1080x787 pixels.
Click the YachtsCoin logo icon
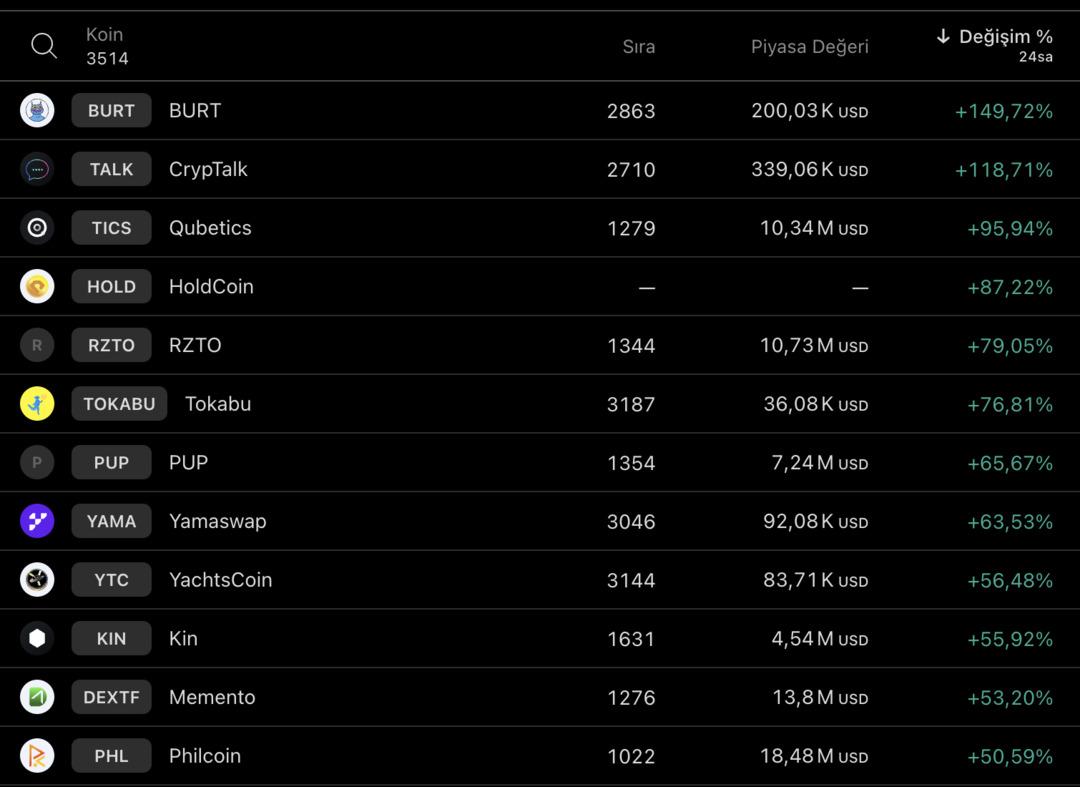(37, 580)
